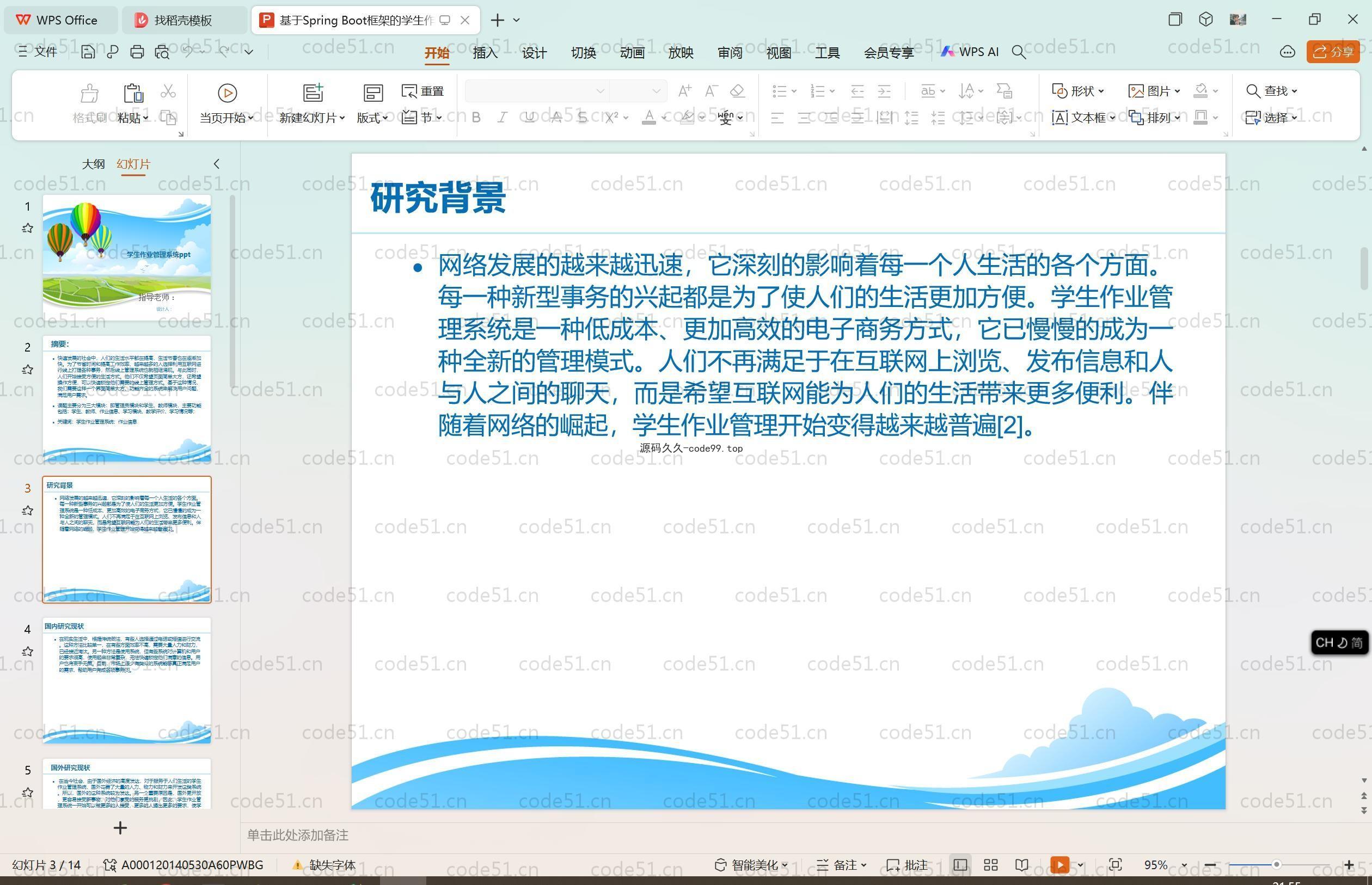
Task: Click the Save icon in quick toolbar
Action: 88,52
